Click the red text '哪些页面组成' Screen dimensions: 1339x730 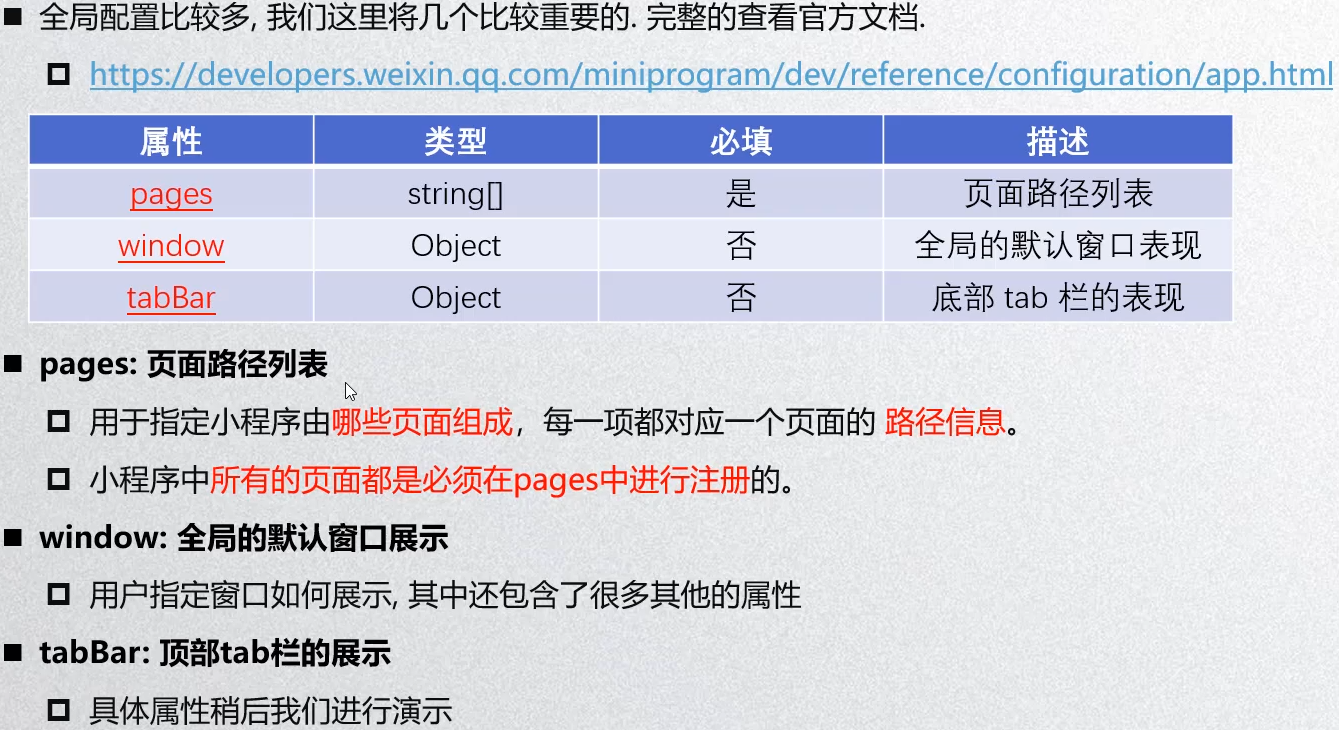(422, 422)
